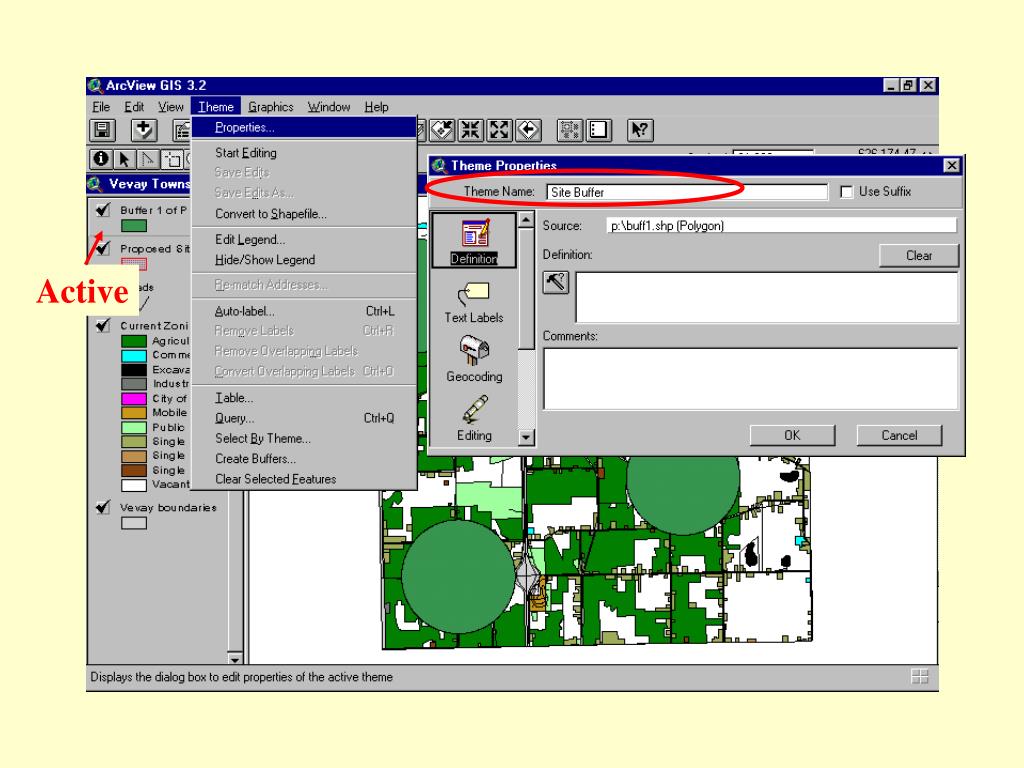The width and height of the screenshot is (1024, 768).
Task: Click the Zoom to Active Theme icon
Action: pos(442,131)
